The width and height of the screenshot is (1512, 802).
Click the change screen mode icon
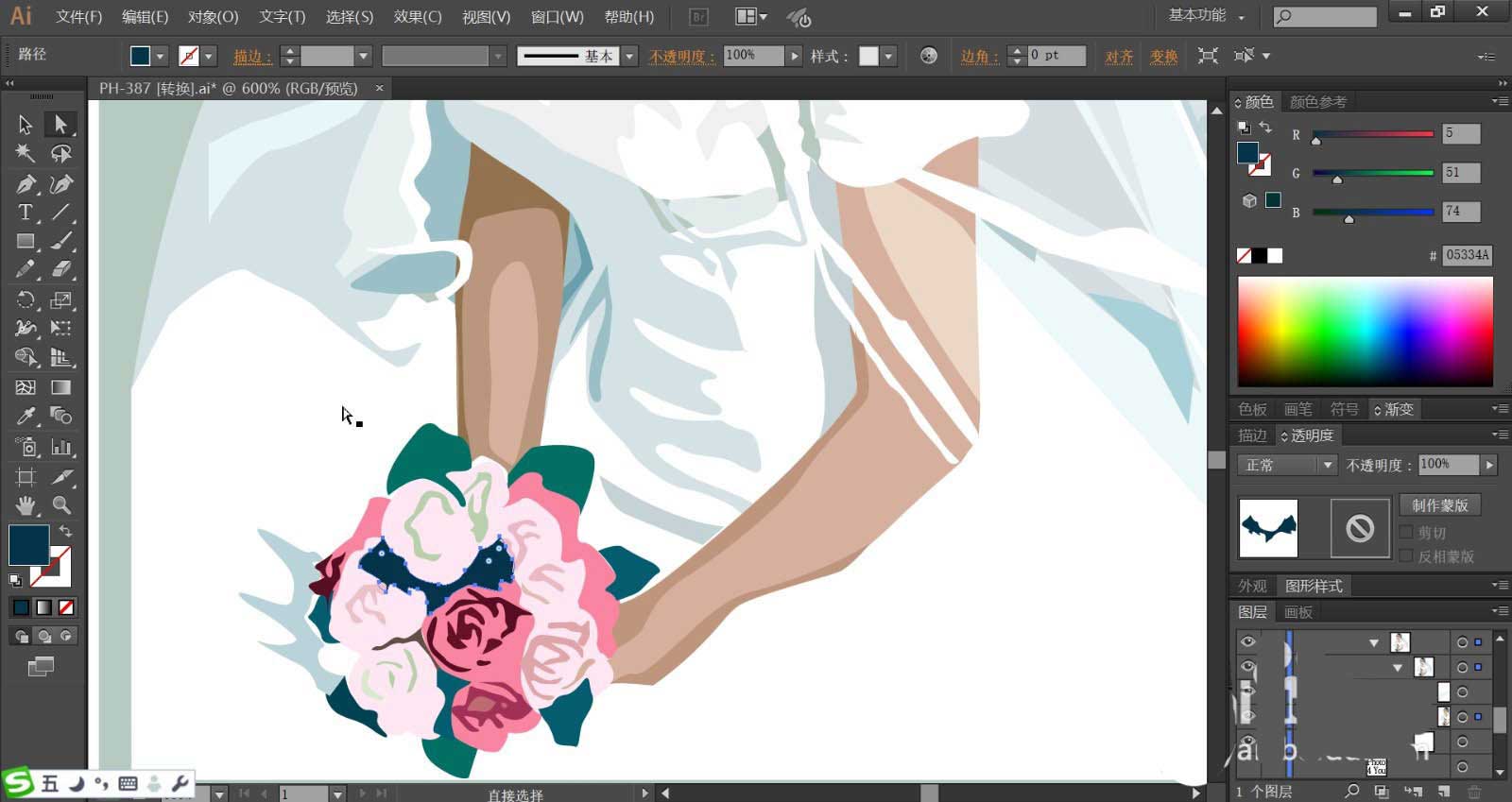[41, 667]
